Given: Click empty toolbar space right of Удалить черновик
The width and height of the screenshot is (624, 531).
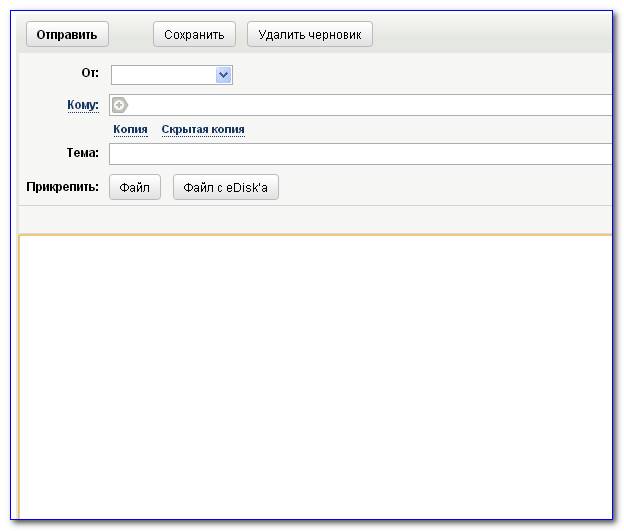Looking at the screenshot, I should [490, 35].
